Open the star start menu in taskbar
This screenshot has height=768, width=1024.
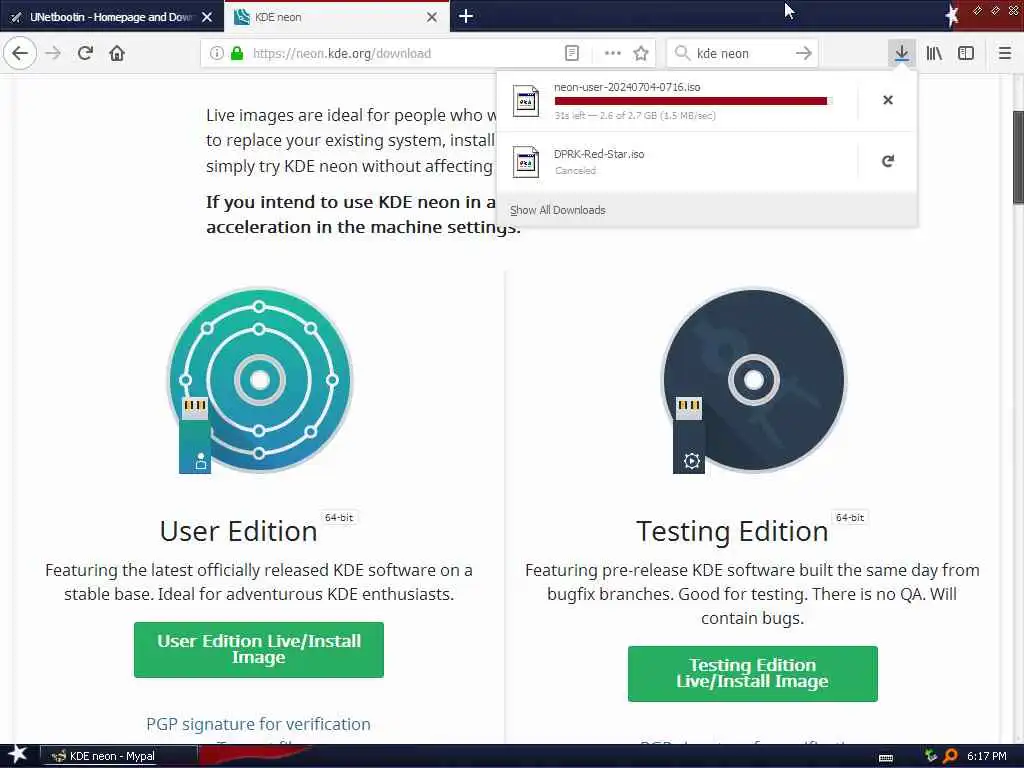point(18,755)
